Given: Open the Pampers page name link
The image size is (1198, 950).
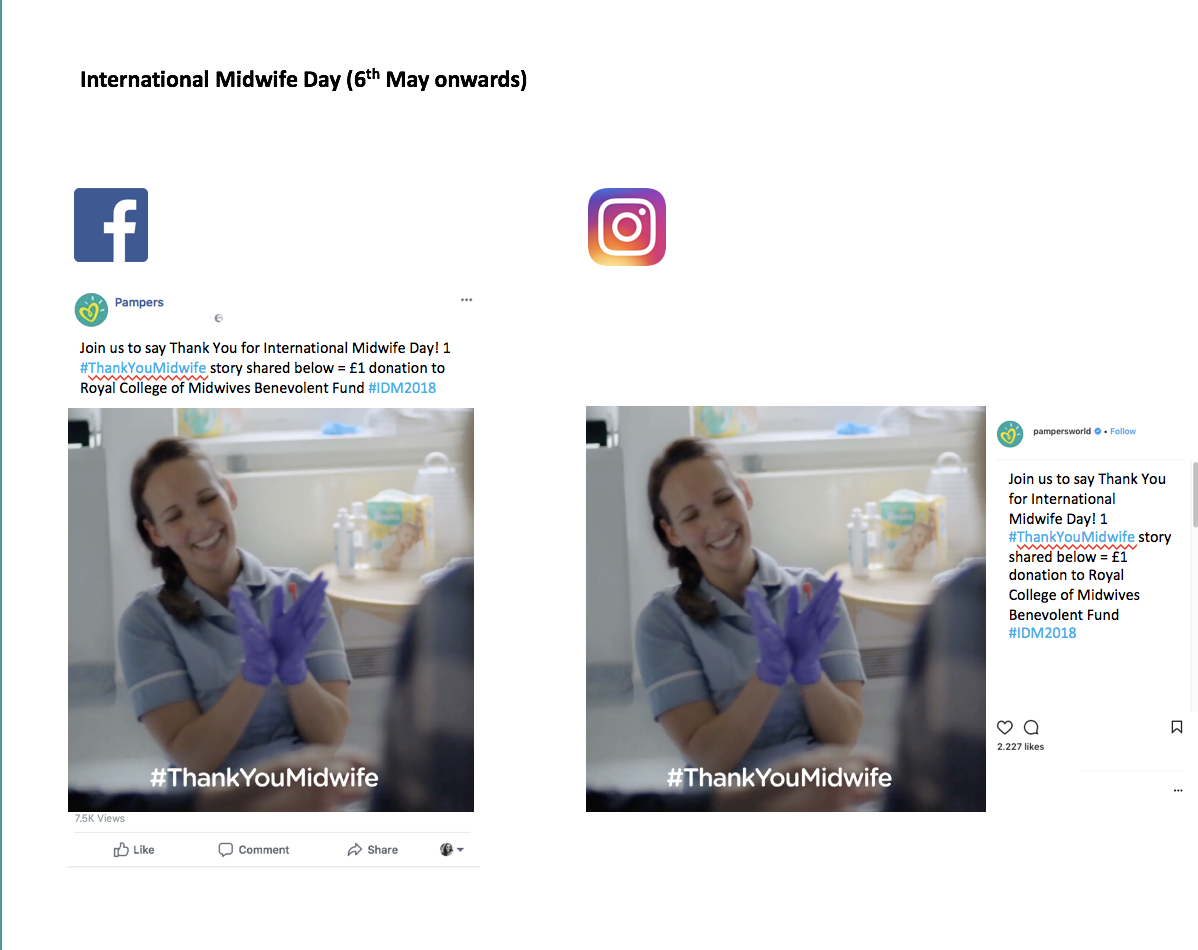Looking at the screenshot, I should [139, 302].
